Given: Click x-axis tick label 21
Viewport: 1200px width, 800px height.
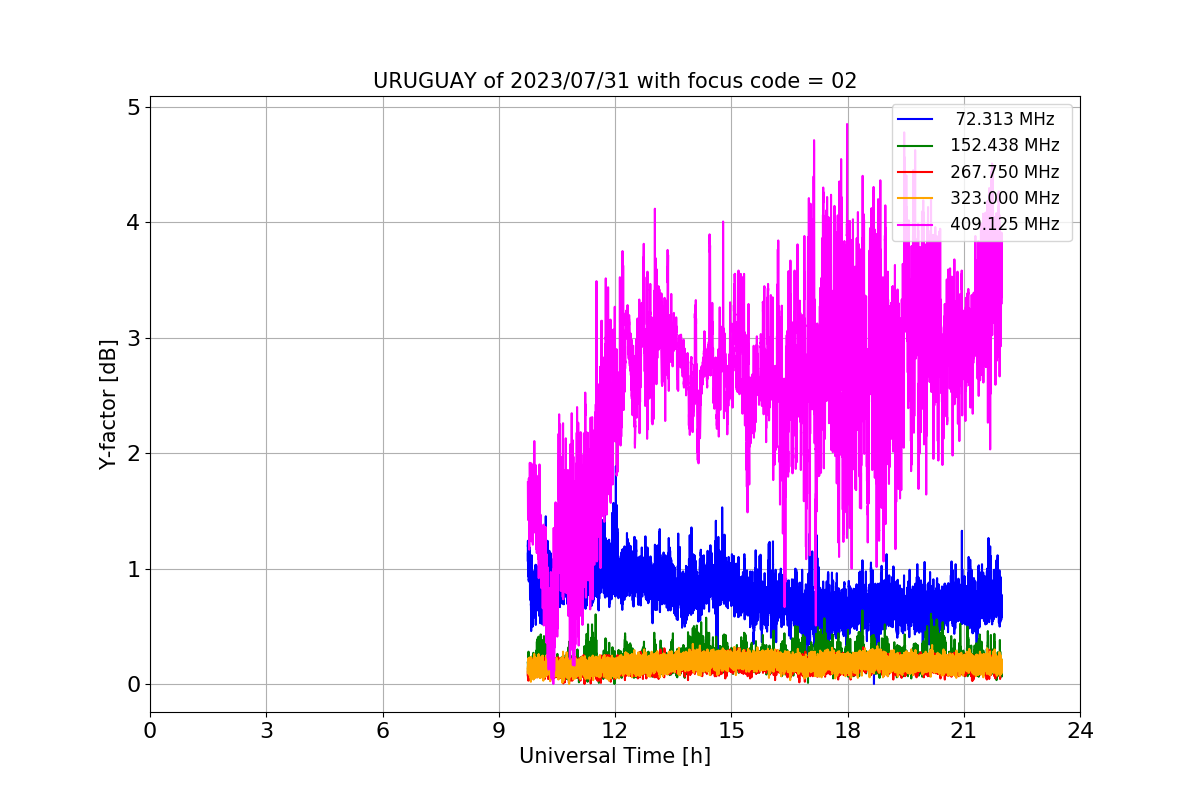Looking at the screenshot, I should pos(963,731).
